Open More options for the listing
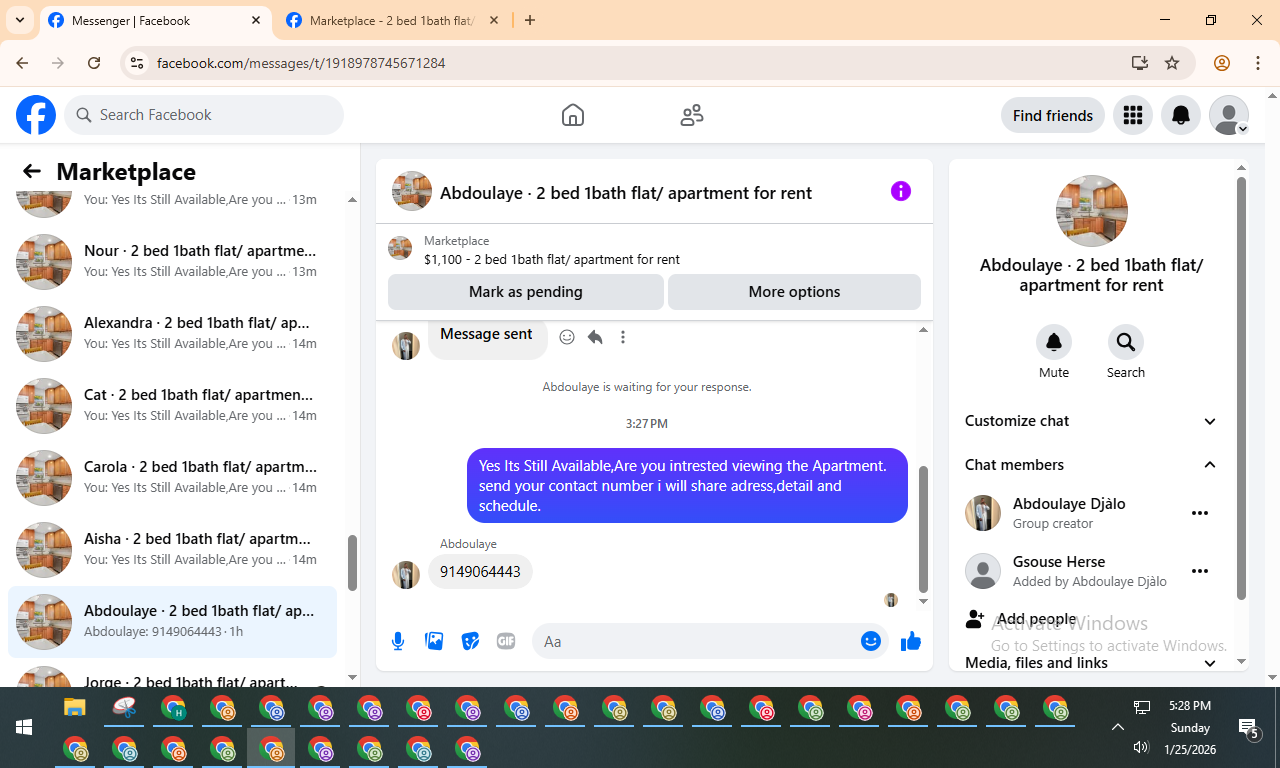This screenshot has width=1280, height=768. pos(794,292)
